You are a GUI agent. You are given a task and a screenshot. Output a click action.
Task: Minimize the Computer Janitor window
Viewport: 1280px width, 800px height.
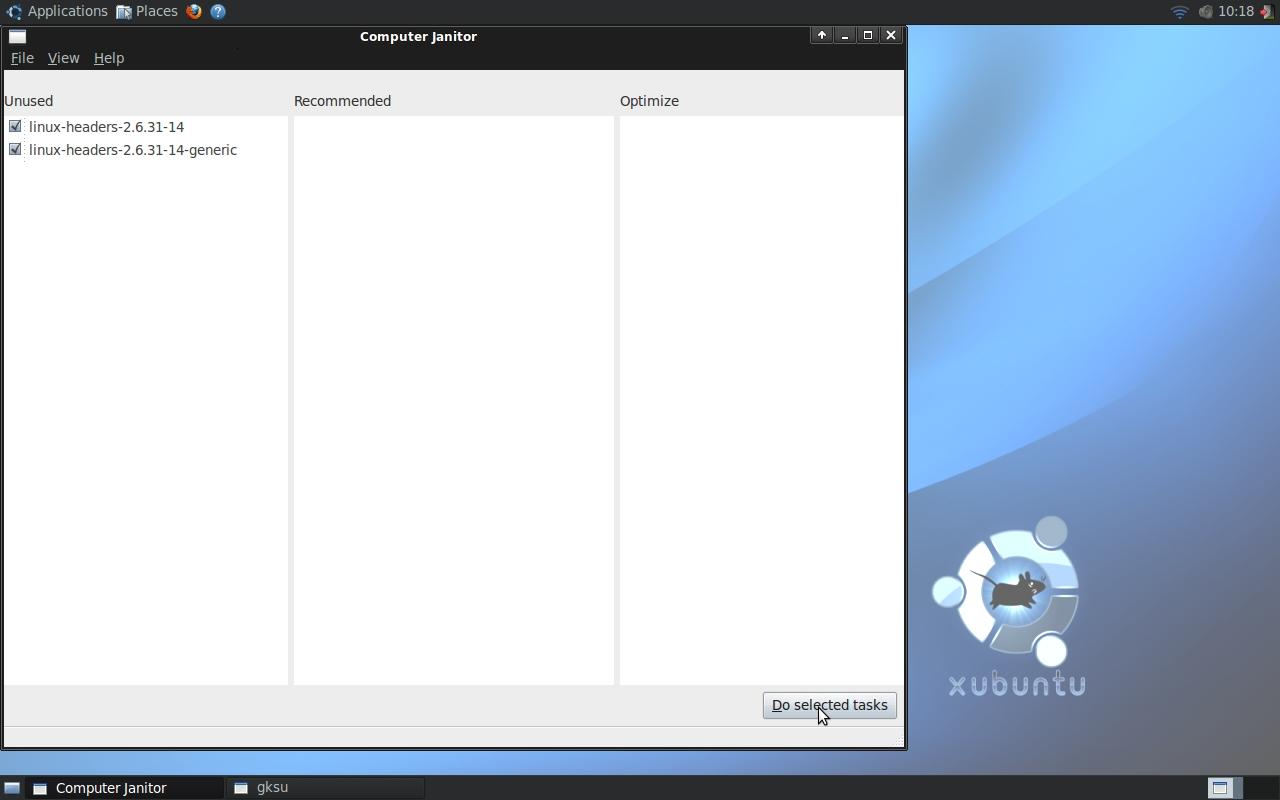coord(845,35)
